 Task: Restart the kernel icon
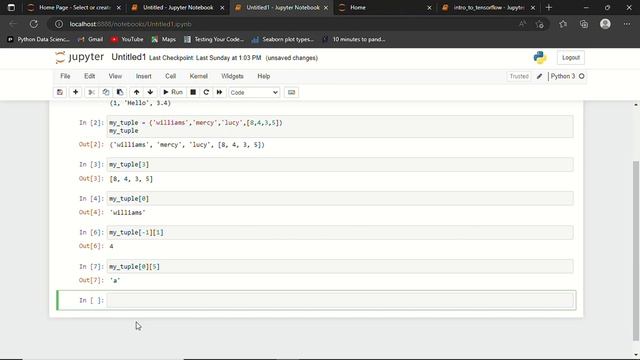coord(206,92)
